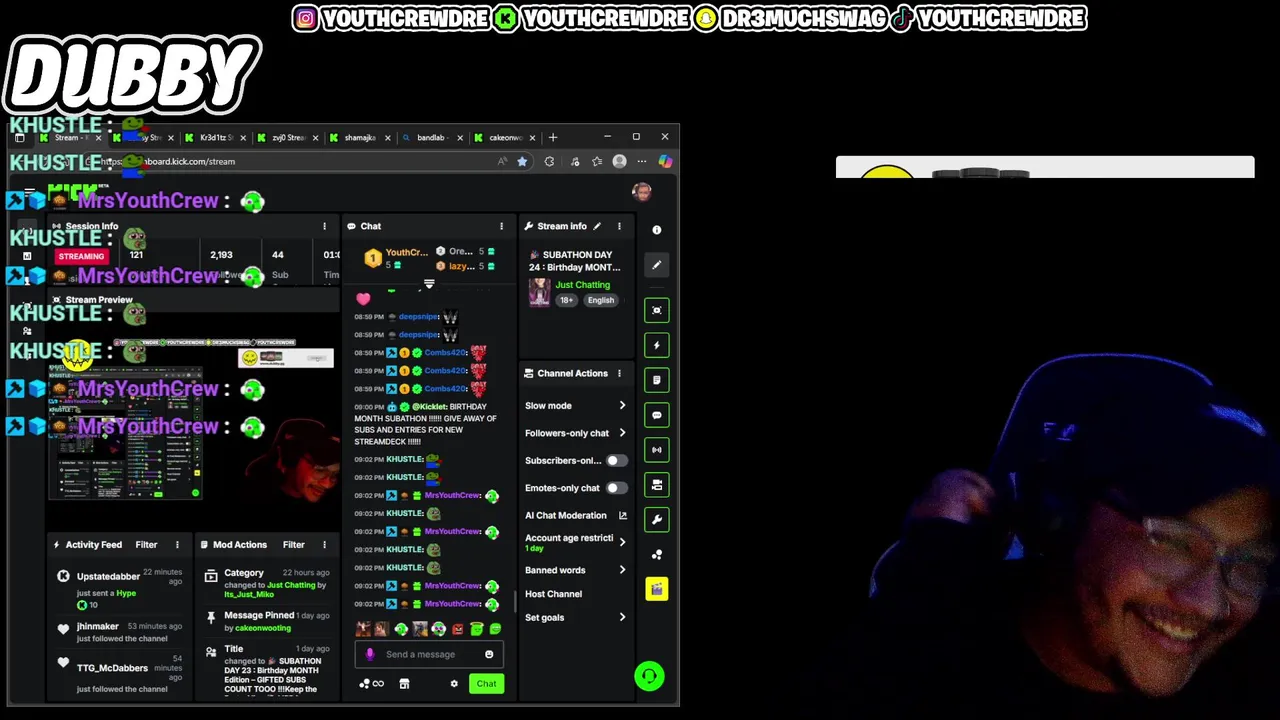Click the English language tag

pyautogui.click(x=601, y=300)
